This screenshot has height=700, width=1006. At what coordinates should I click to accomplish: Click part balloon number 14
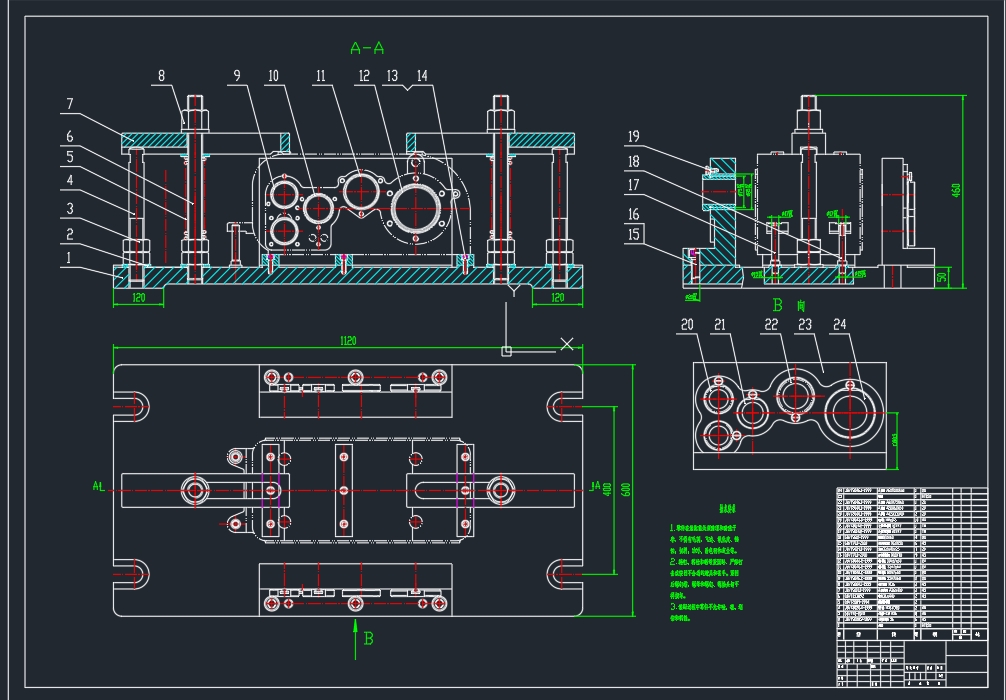422,76
